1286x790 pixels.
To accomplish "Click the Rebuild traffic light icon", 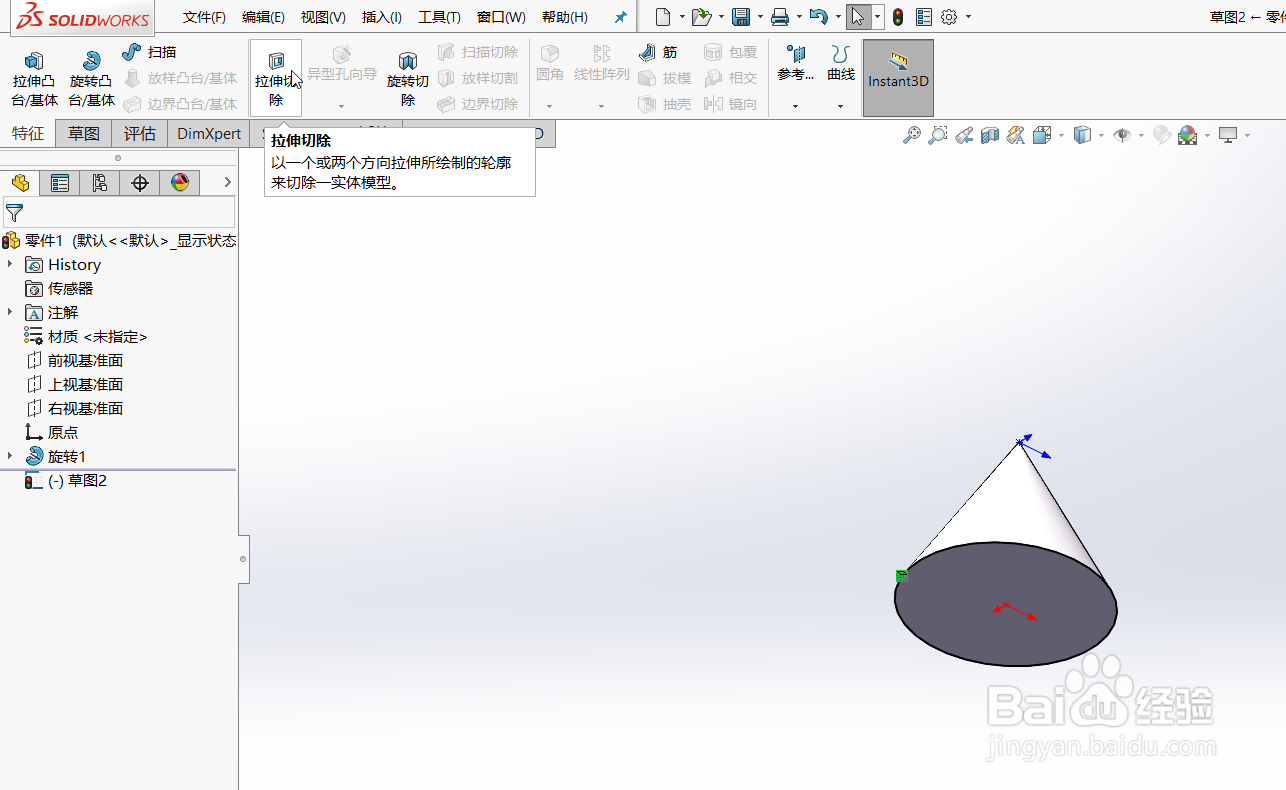I will (898, 17).
